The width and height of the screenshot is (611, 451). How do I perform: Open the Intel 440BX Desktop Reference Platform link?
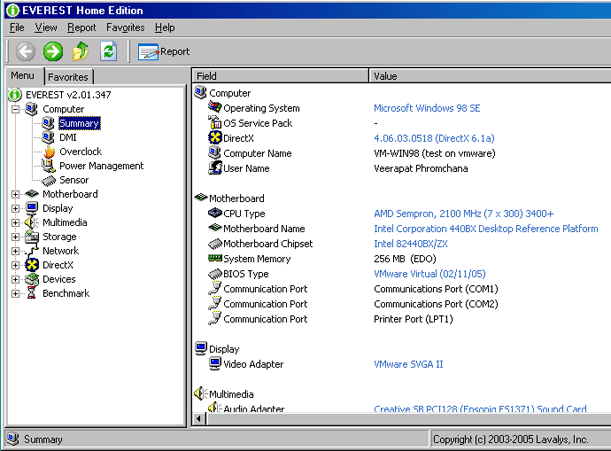coord(486,229)
